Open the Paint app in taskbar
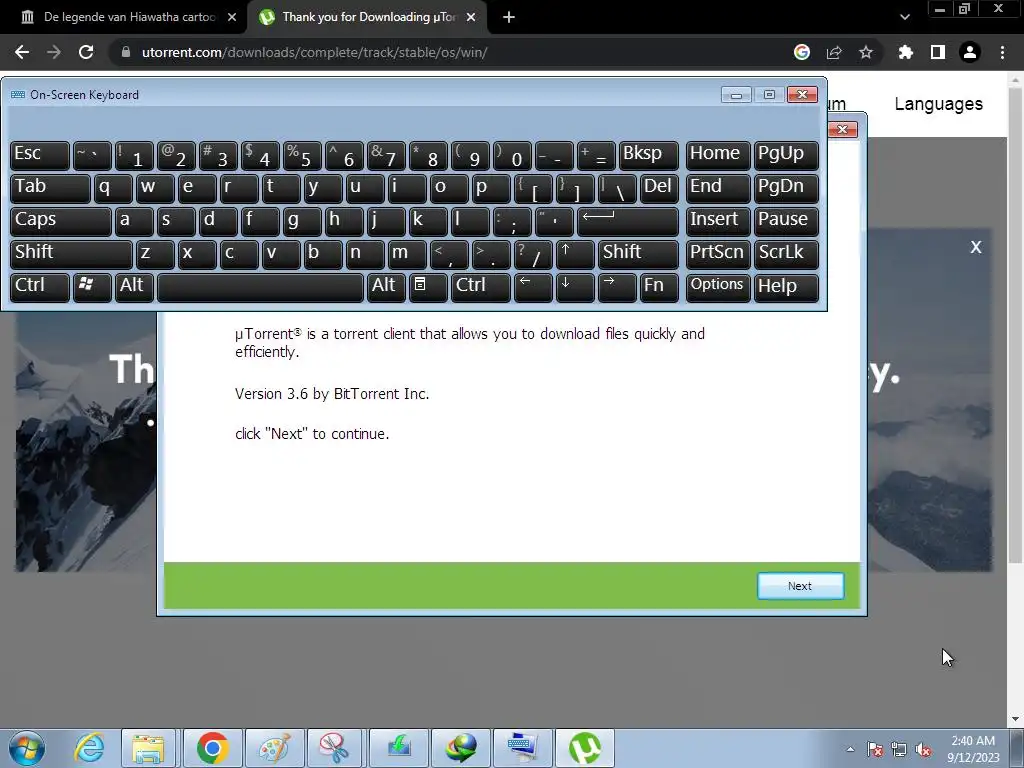1024x768 pixels. 274,748
